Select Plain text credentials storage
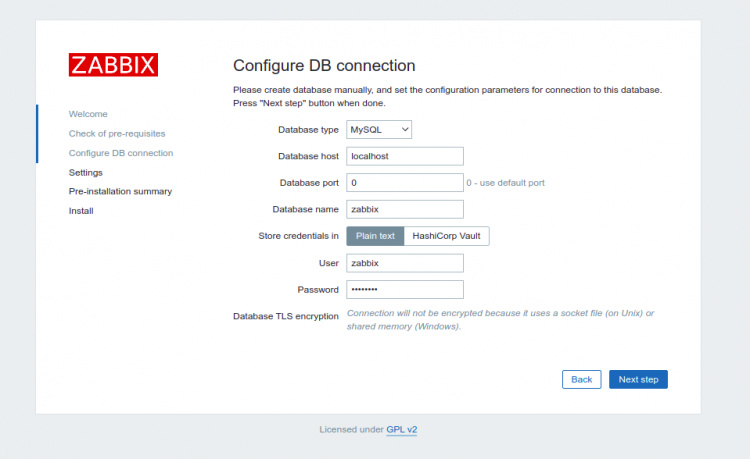The height and width of the screenshot is (459, 750). [375, 236]
